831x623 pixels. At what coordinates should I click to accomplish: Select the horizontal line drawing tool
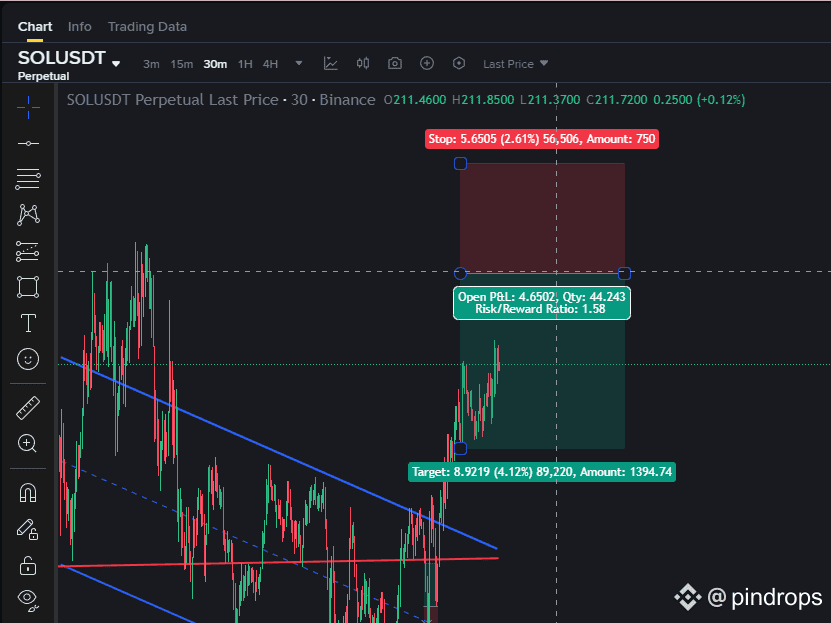[x=28, y=144]
